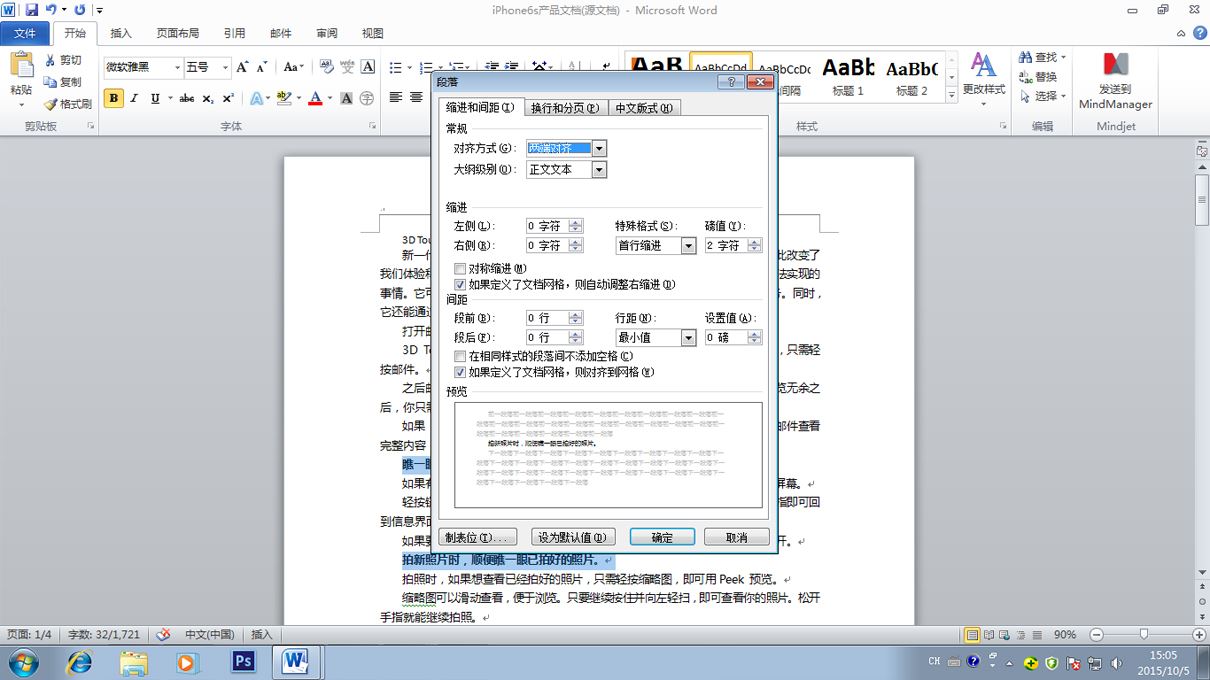Click Copy (复制) icon
Screen dimensions: 1210x680
pos(50,82)
